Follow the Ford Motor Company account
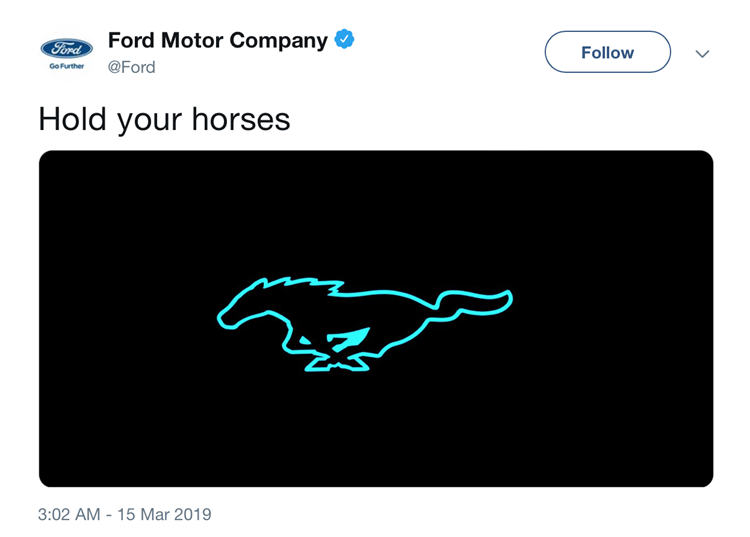 coord(607,52)
